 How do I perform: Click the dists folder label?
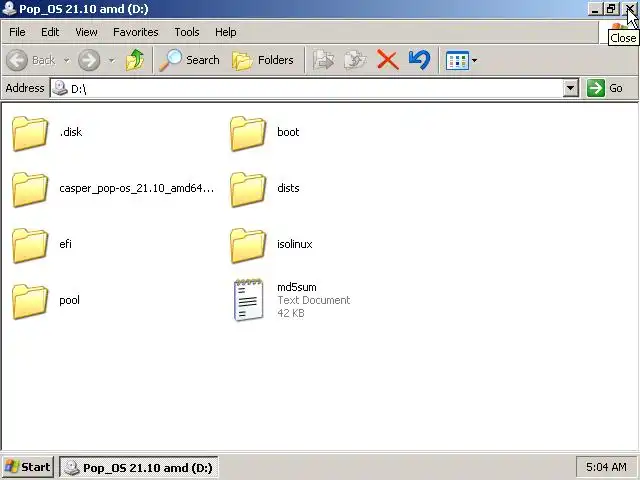pyautogui.click(x=288, y=188)
